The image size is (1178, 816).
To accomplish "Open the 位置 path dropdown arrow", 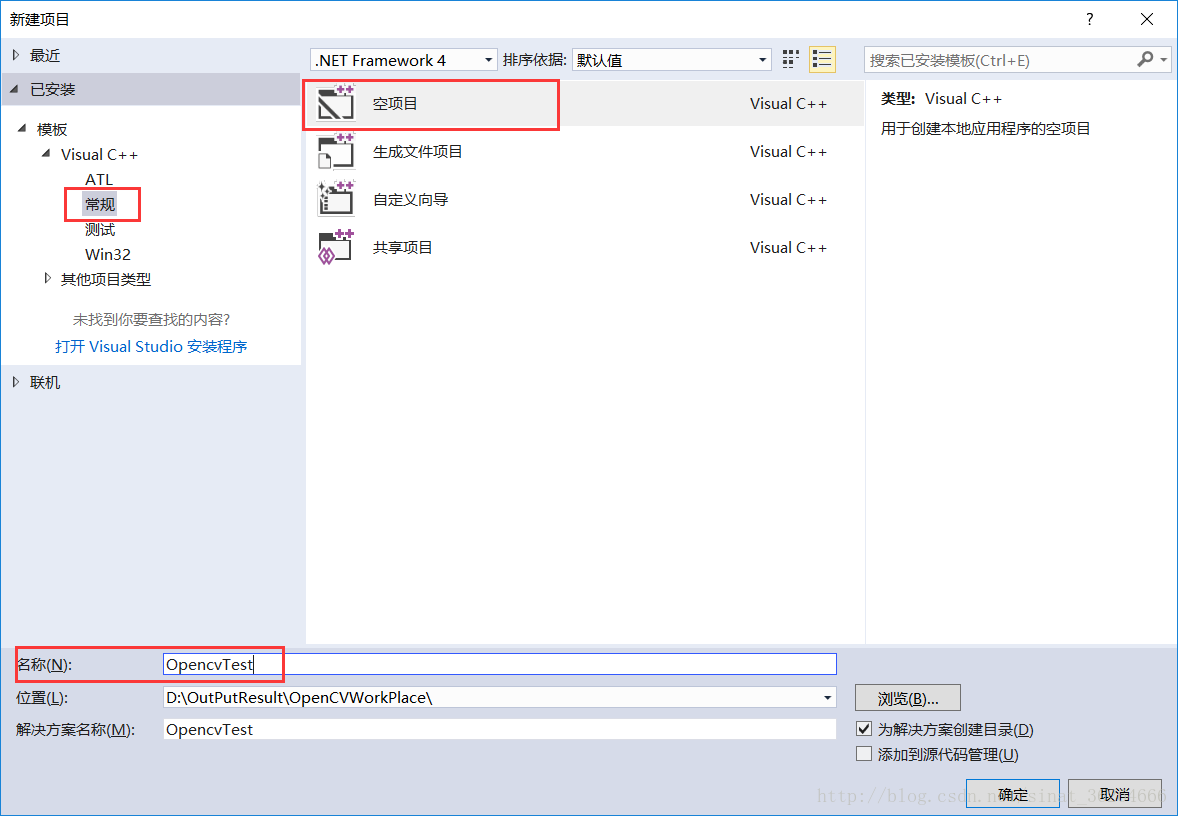I will [827, 697].
